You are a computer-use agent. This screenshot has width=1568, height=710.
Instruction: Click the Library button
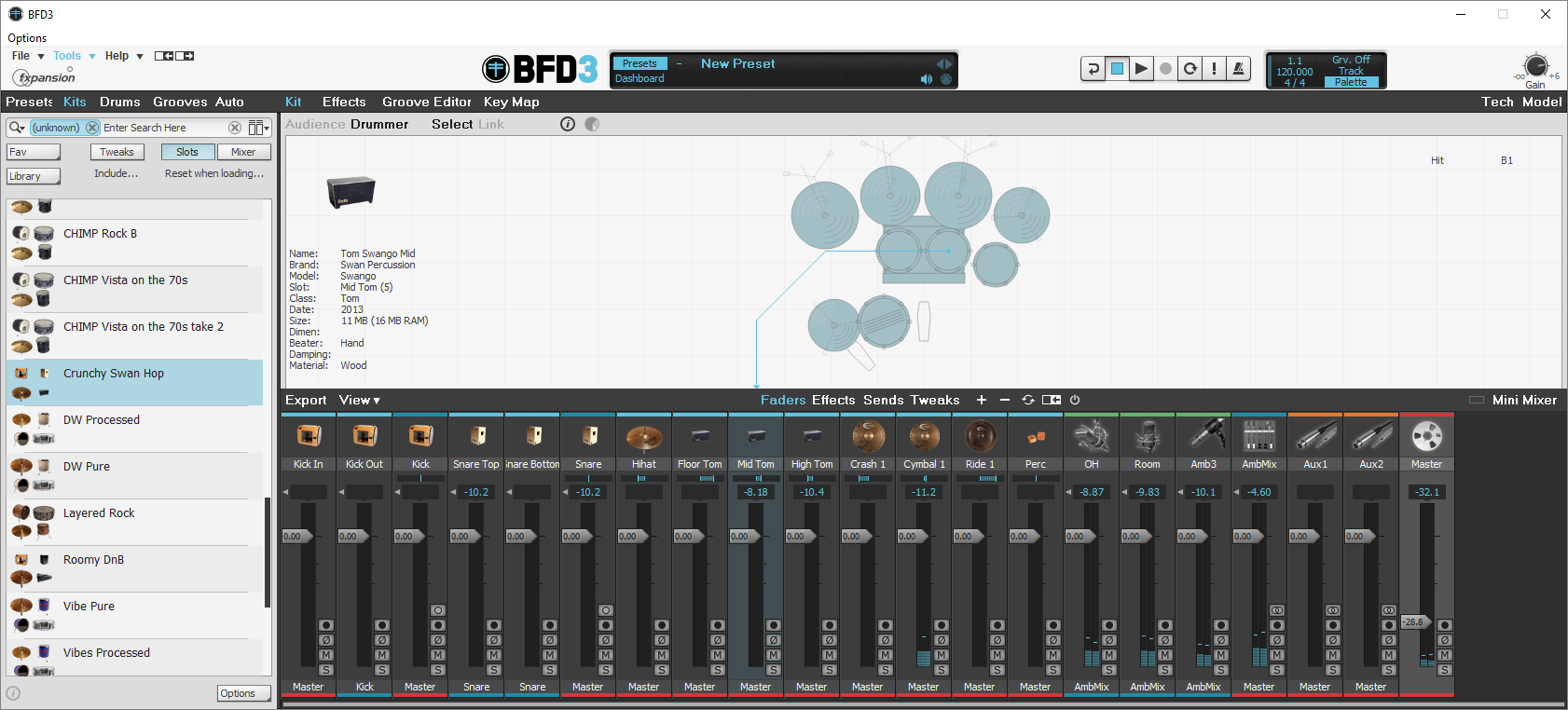(x=34, y=176)
